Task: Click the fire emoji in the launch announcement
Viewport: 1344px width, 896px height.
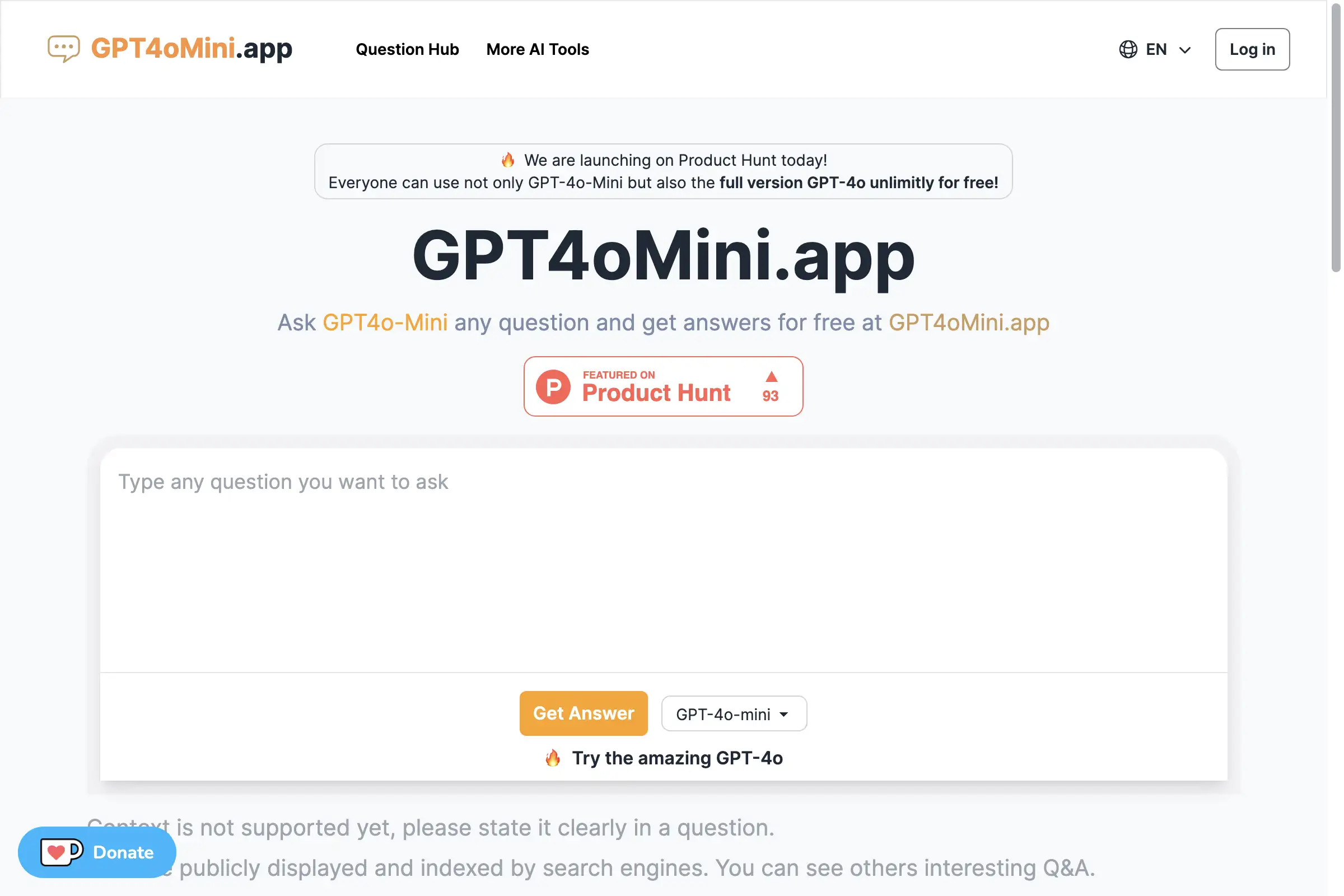Action: [x=507, y=160]
